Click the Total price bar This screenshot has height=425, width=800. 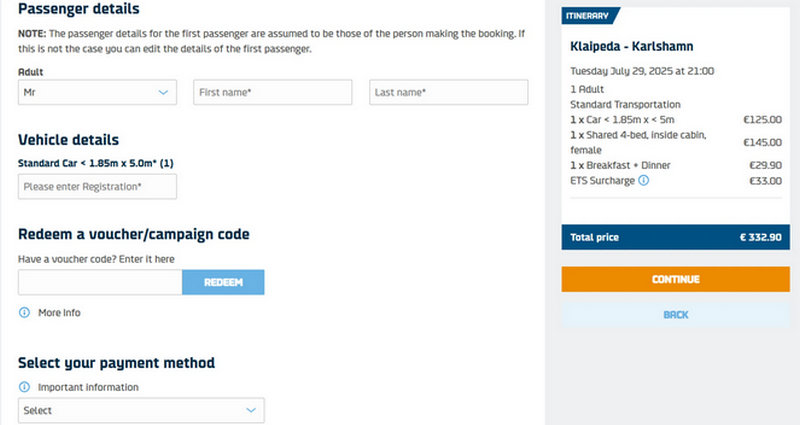tap(675, 237)
